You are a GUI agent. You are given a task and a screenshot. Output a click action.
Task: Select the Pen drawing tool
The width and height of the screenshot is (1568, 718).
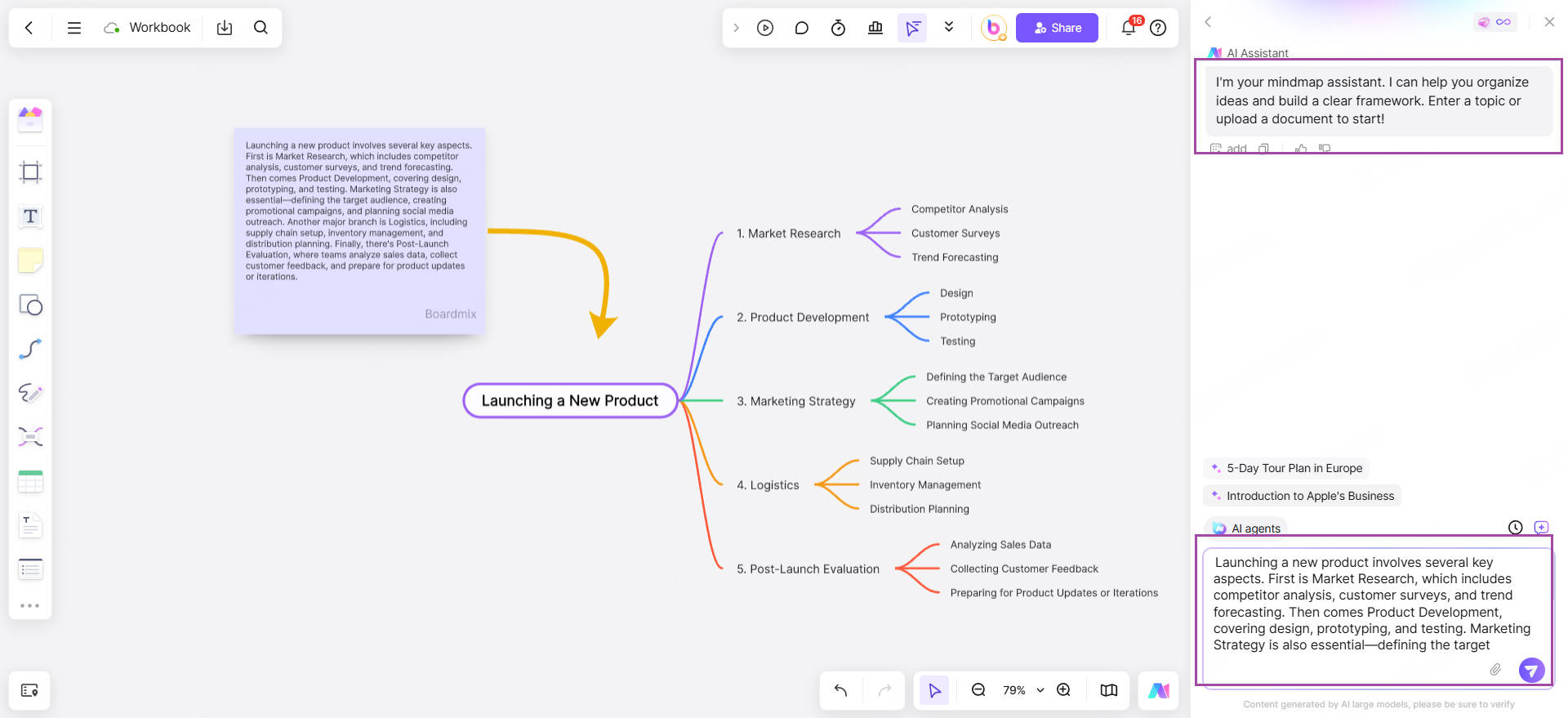click(x=30, y=393)
